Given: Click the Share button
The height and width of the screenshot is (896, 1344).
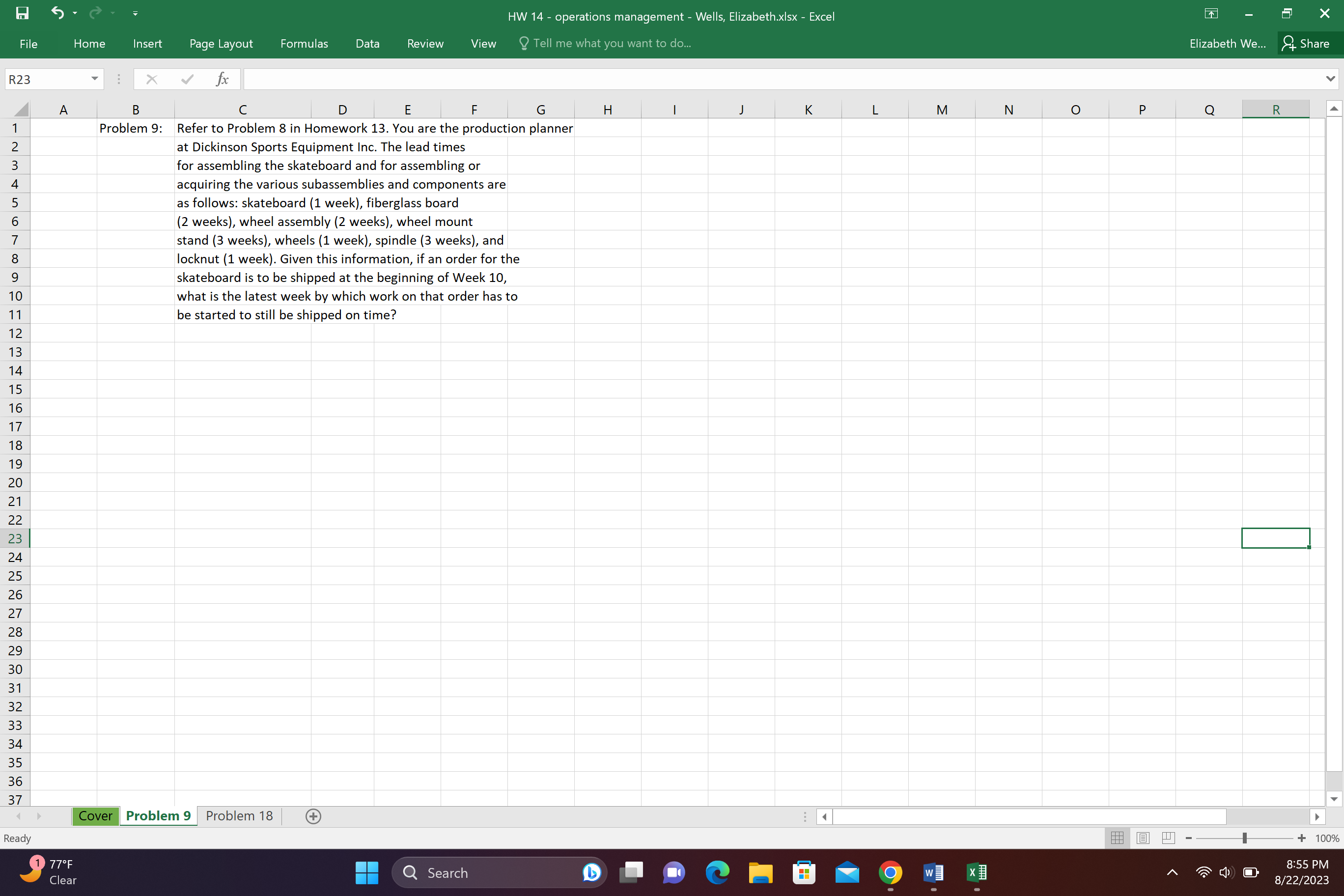Looking at the screenshot, I should click(1306, 44).
